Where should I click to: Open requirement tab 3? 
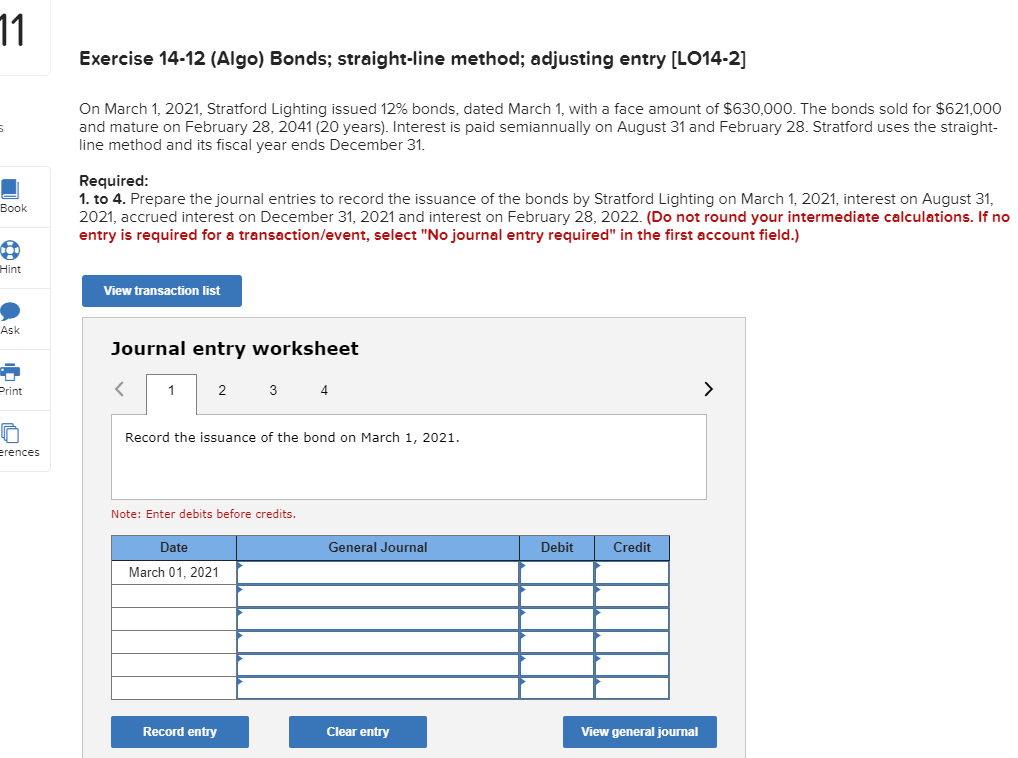tap(273, 390)
